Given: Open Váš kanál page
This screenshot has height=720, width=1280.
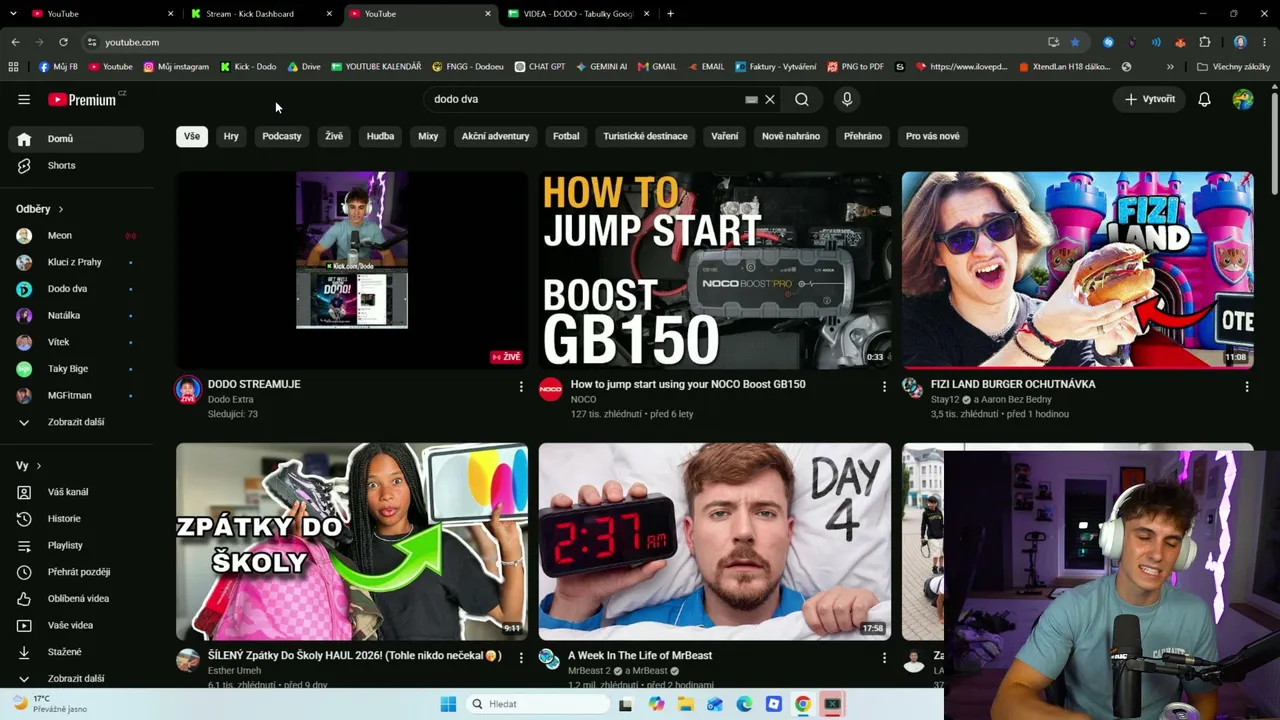Looking at the screenshot, I should point(76,492).
